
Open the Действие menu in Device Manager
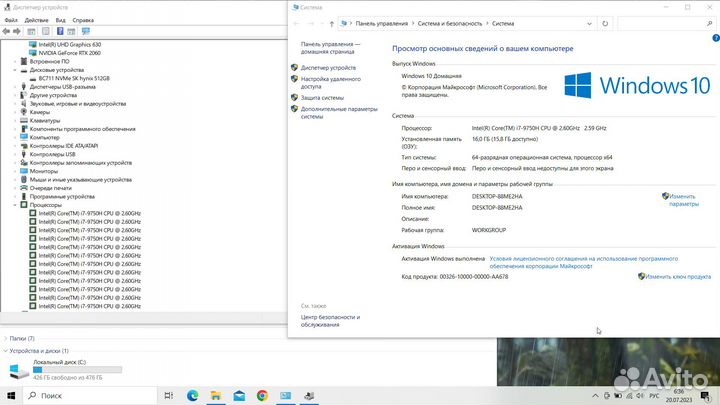tap(36, 20)
